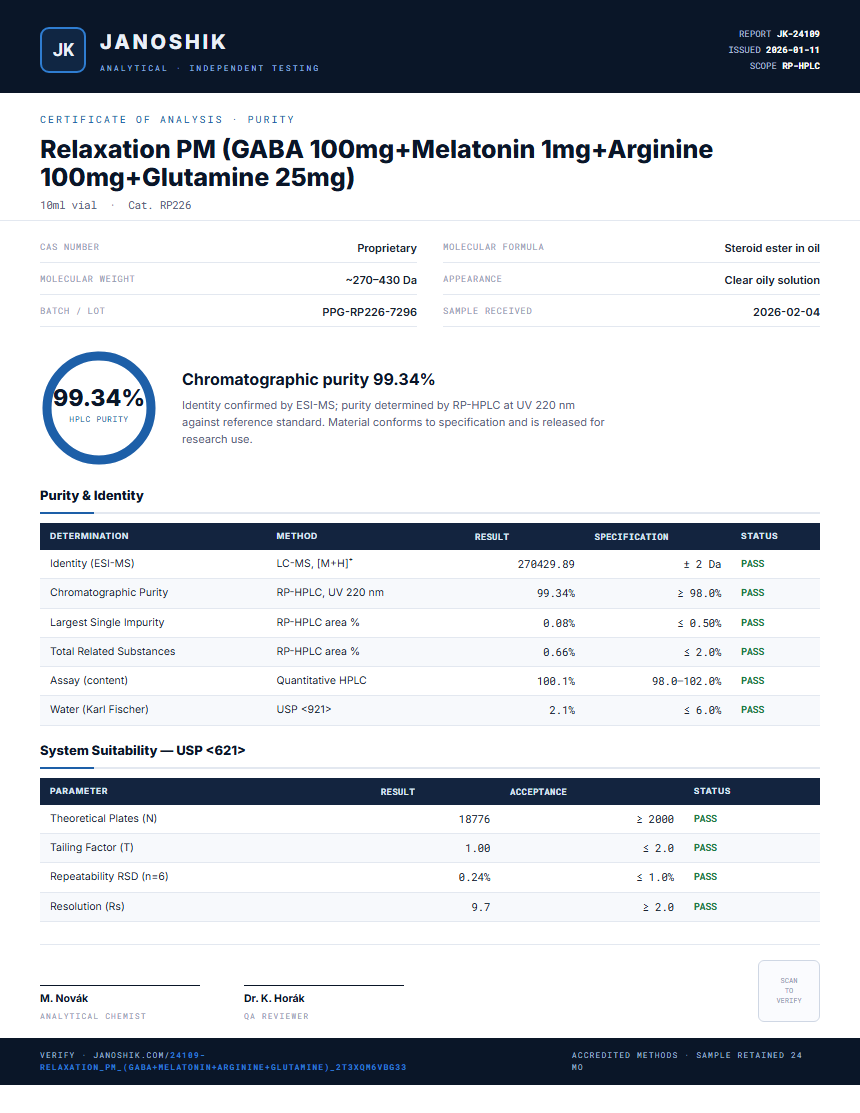Screen dimensions: 860x1113
Task: Click reviewer name Dr. K. Horák
Action: [x=274, y=998]
